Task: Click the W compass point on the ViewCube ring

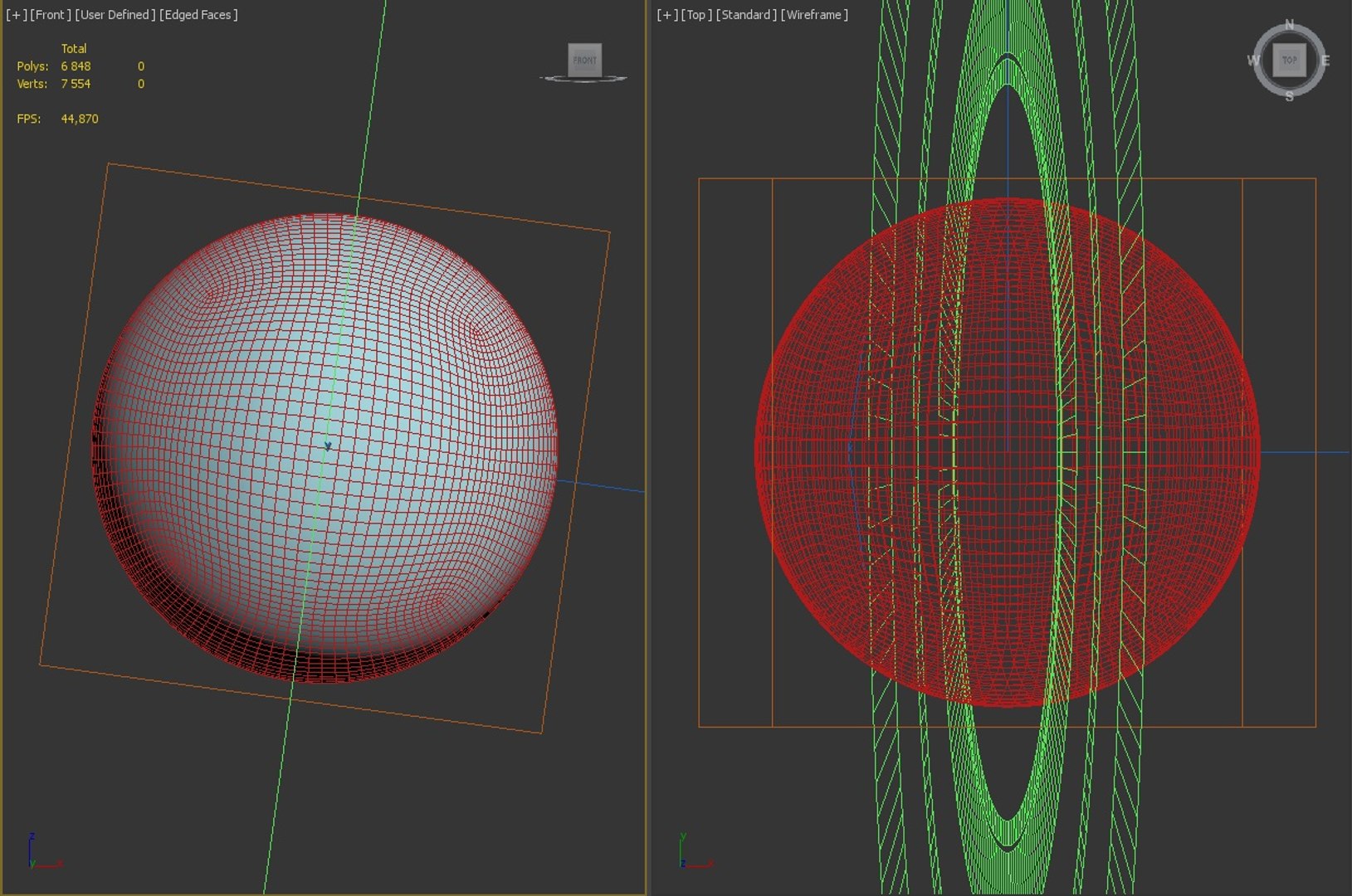Action: pyautogui.click(x=1253, y=60)
